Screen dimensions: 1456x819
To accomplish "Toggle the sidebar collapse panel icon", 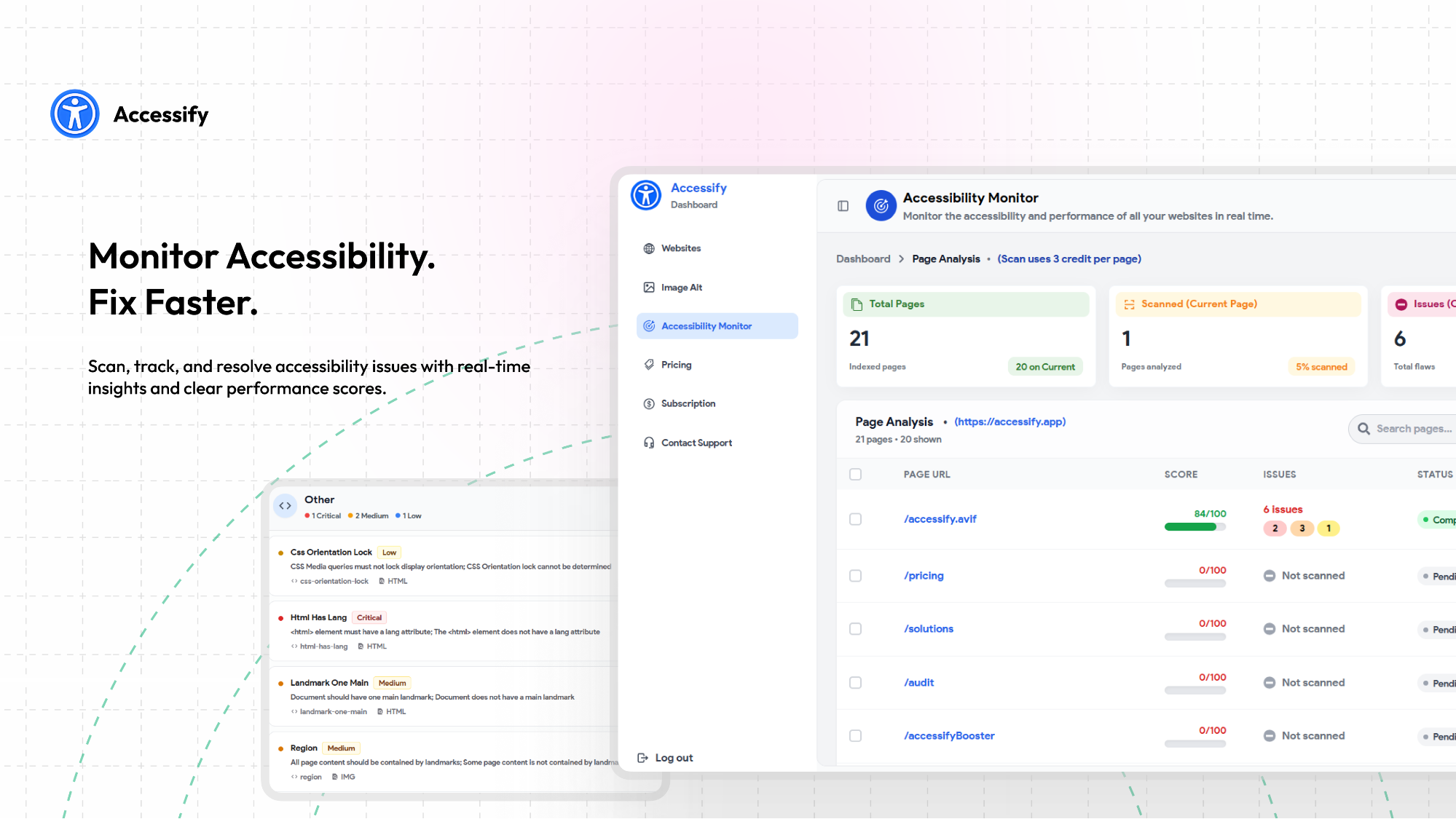I will click(x=843, y=206).
